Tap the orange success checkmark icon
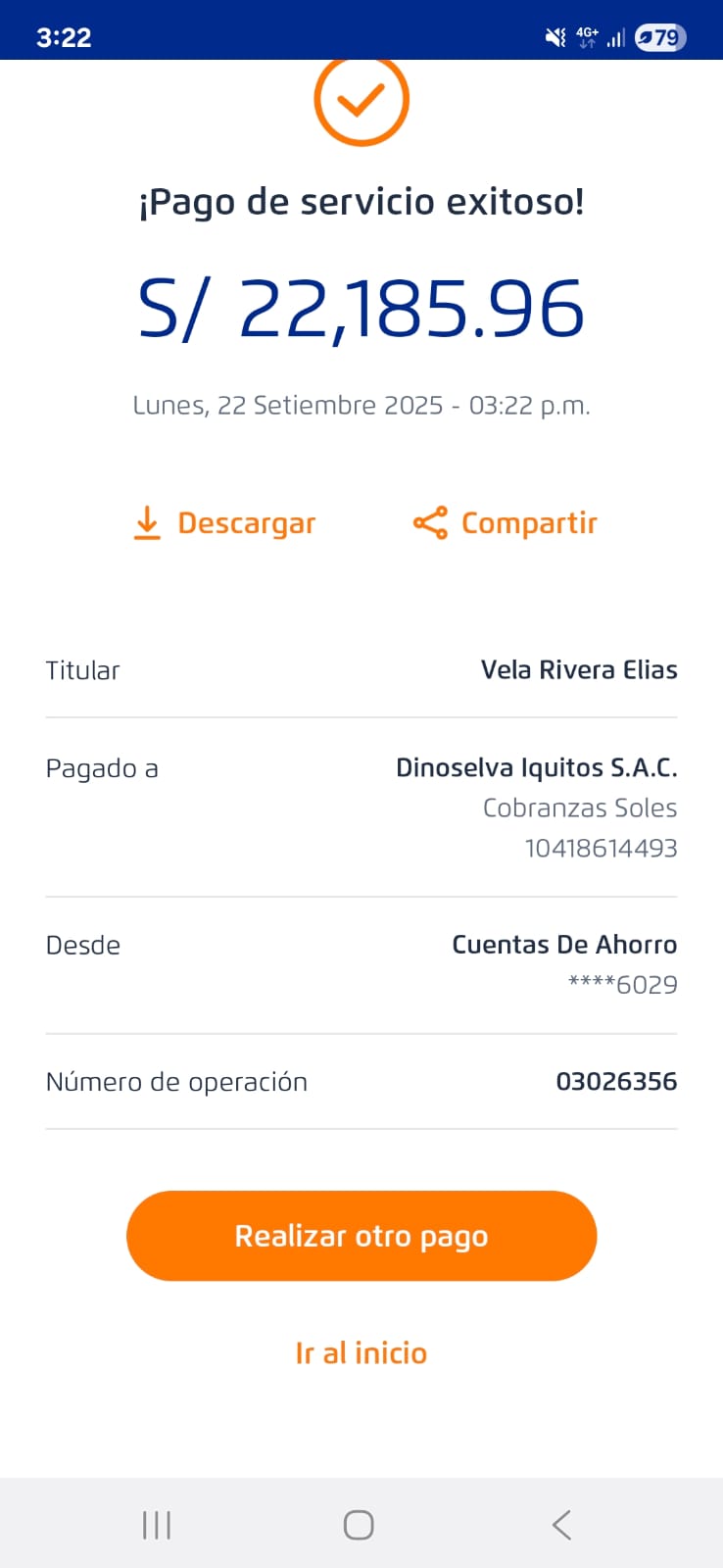Screen dimensions: 723x1568 point(361,100)
